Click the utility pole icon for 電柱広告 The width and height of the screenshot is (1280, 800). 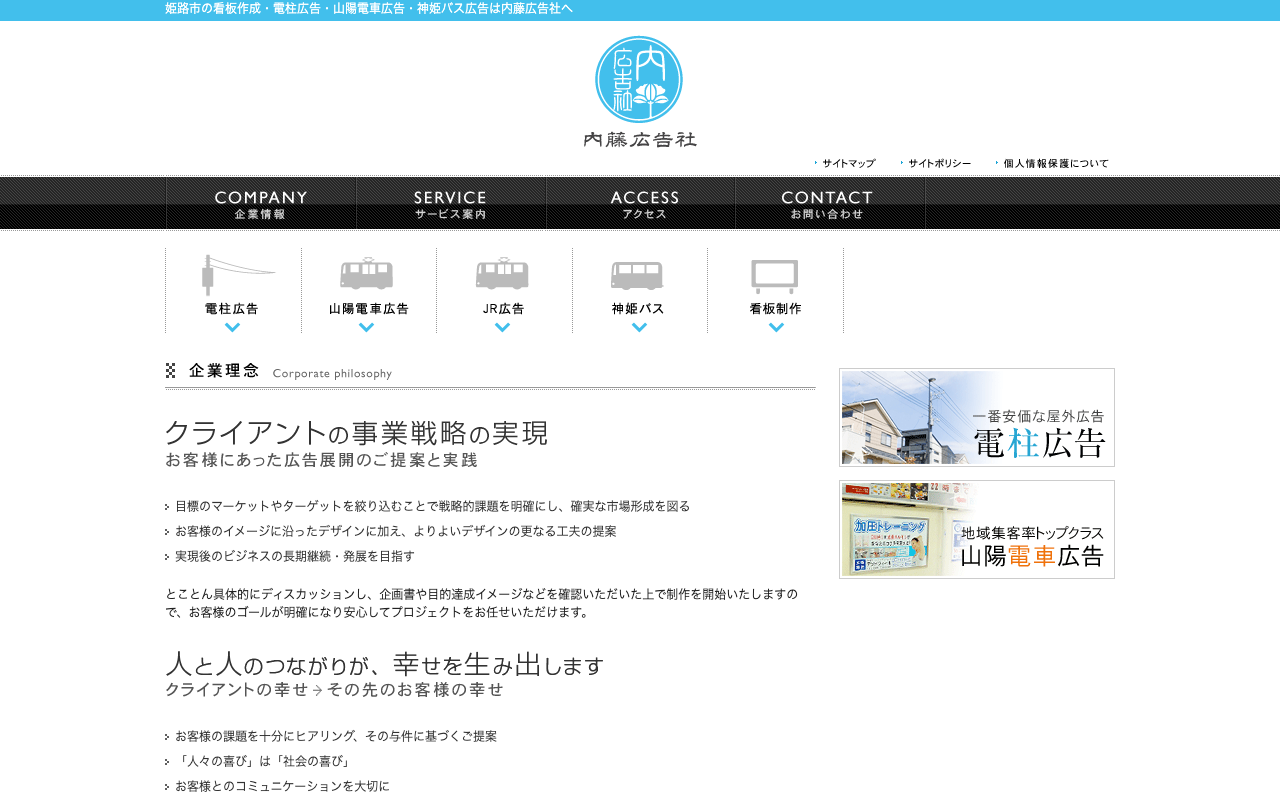coord(238,275)
